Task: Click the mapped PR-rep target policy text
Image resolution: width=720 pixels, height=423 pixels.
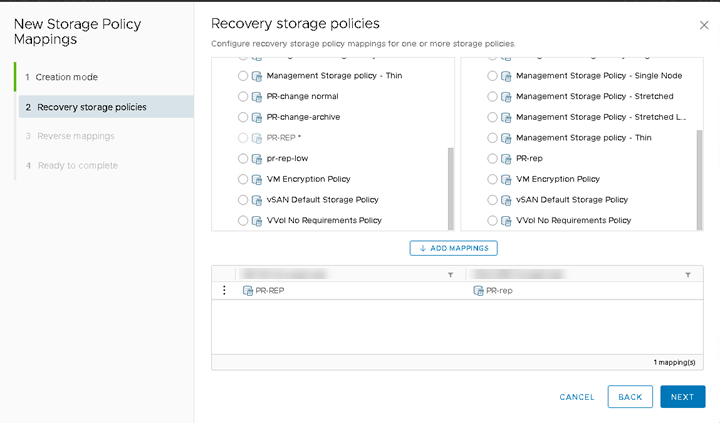Action: click(499, 291)
